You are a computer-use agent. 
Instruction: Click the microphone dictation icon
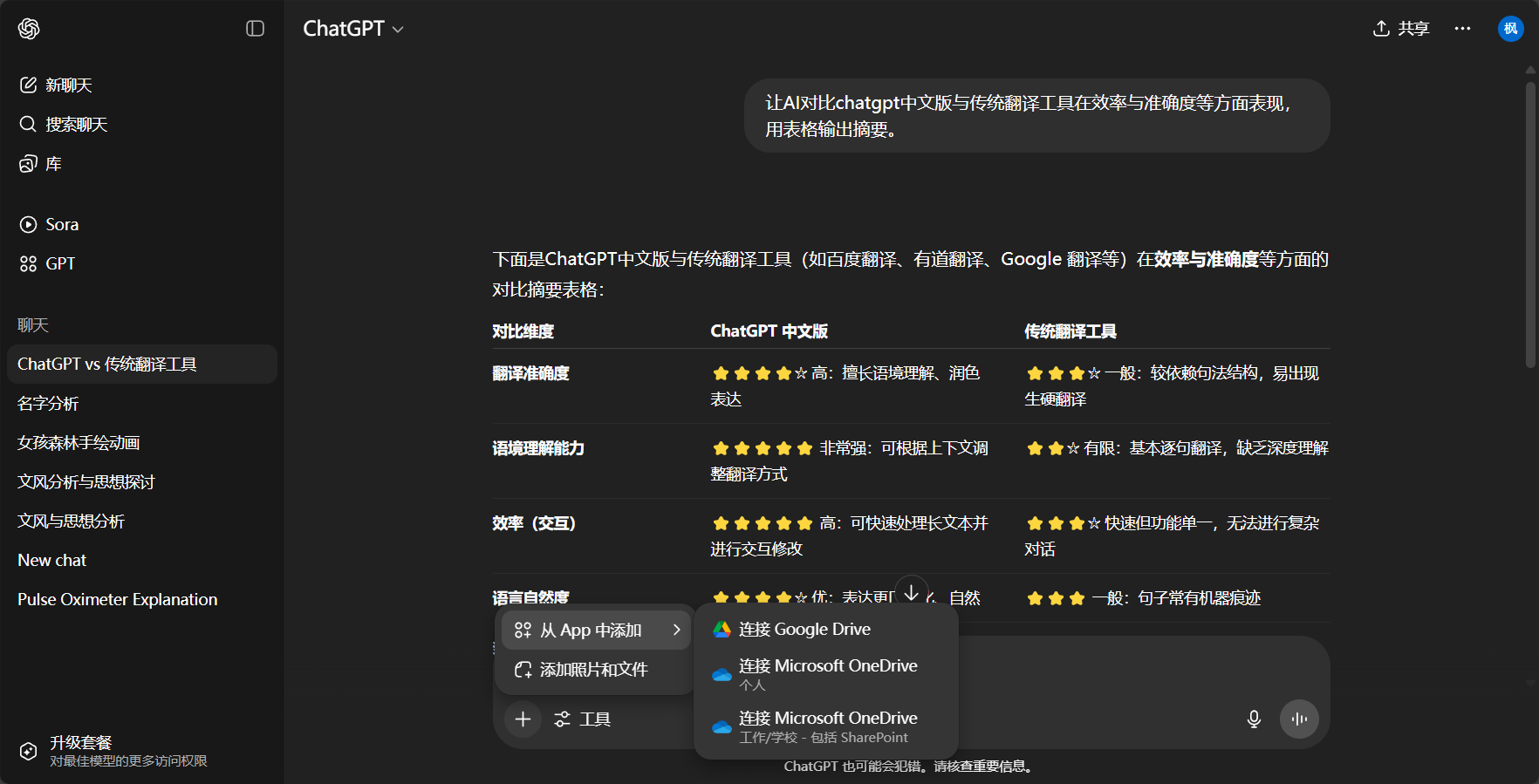(1254, 719)
